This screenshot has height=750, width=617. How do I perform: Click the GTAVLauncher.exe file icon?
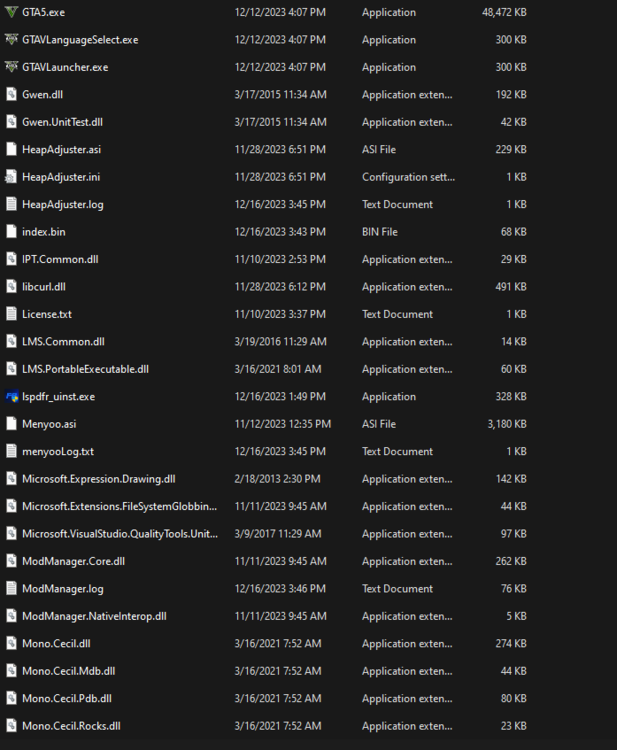[11, 67]
